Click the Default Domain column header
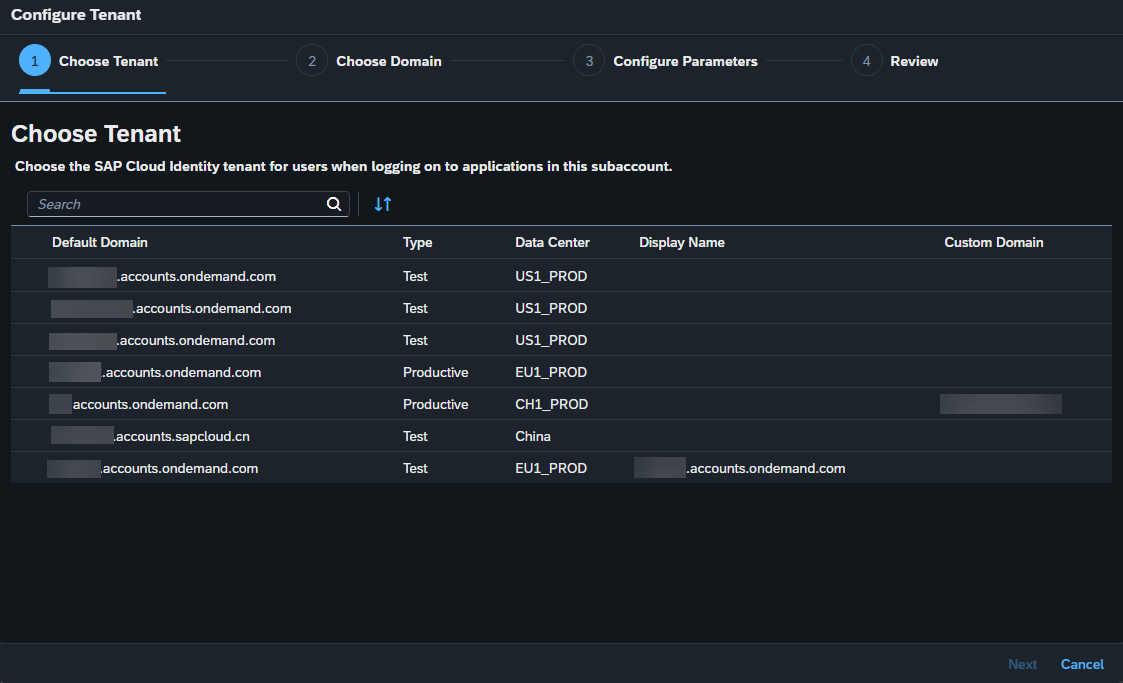Viewport: 1123px width, 683px height. coord(100,243)
